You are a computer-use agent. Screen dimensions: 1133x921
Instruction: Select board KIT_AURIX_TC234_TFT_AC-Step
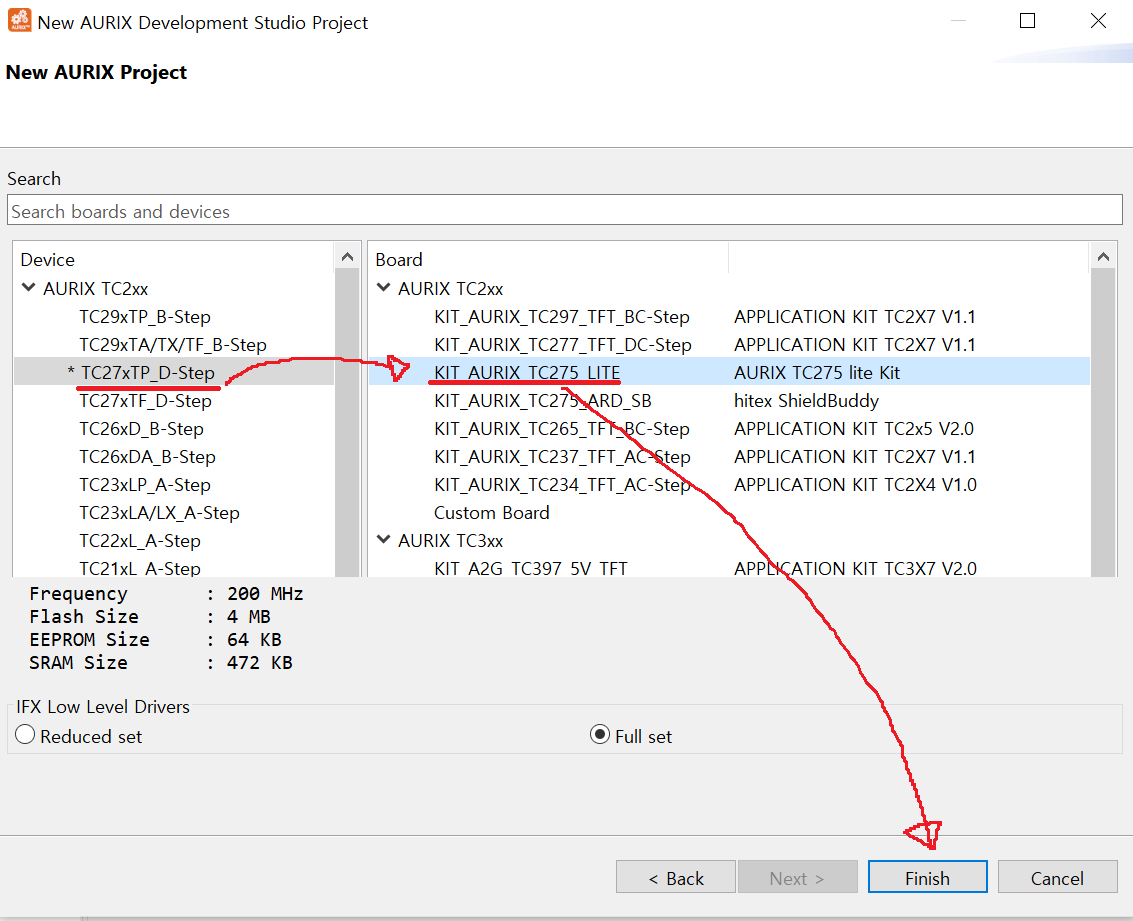[562, 485]
